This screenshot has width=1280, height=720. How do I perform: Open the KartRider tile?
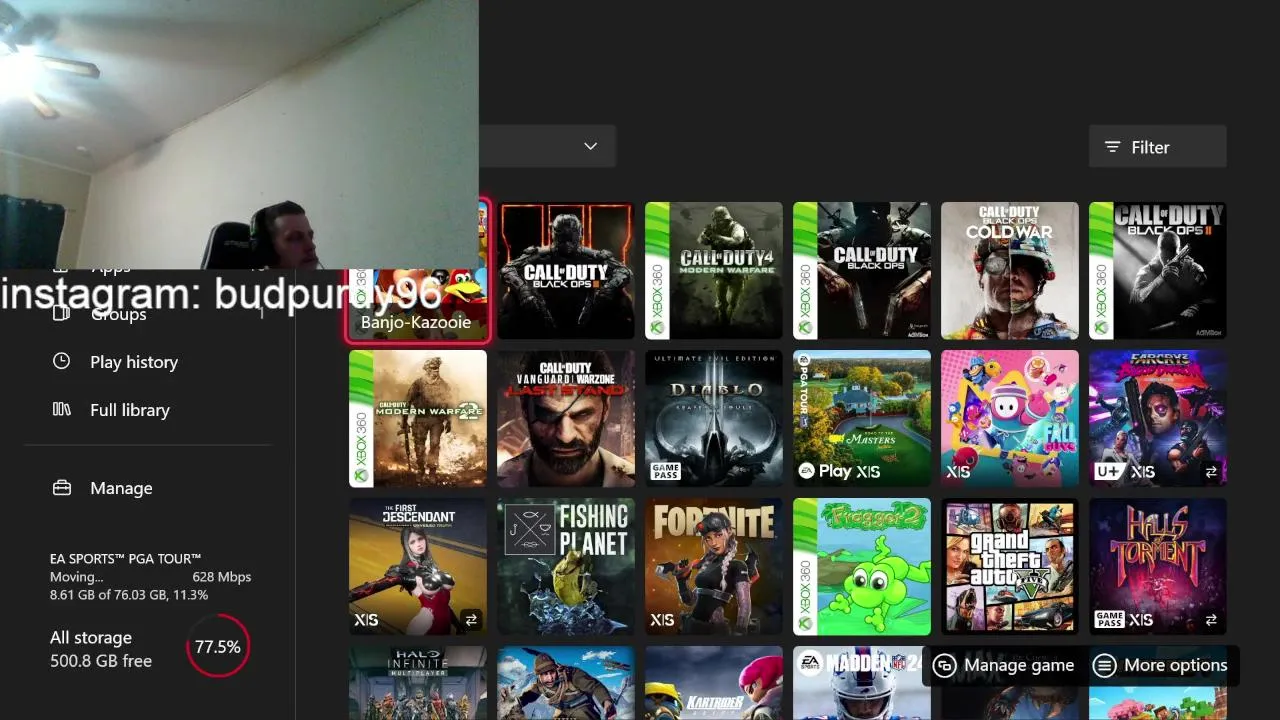pyautogui.click(x=714, y=683)
